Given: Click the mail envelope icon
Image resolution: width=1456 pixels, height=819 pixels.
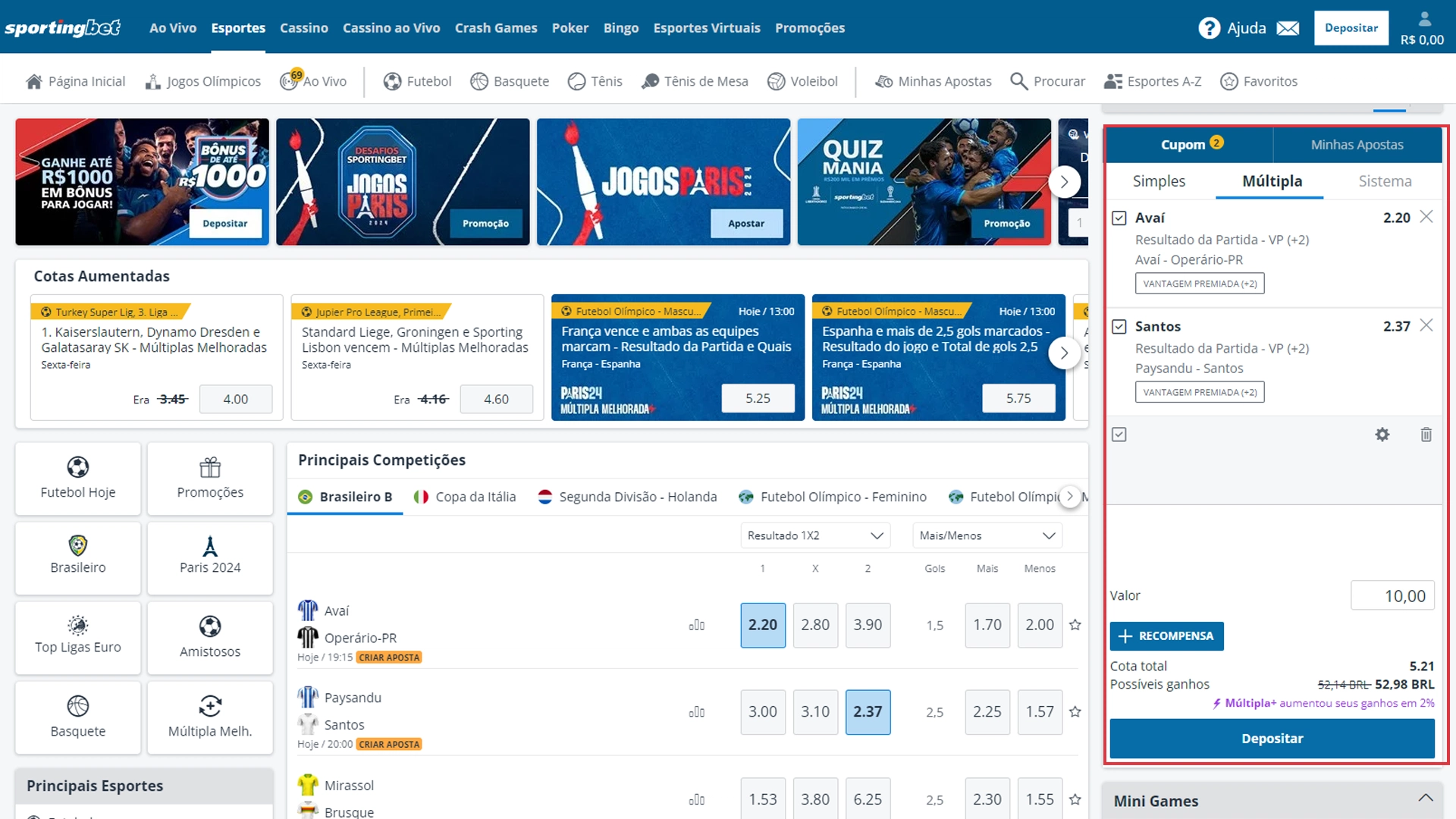Looking at the screenshot, I should click(x=1288, y=27).
